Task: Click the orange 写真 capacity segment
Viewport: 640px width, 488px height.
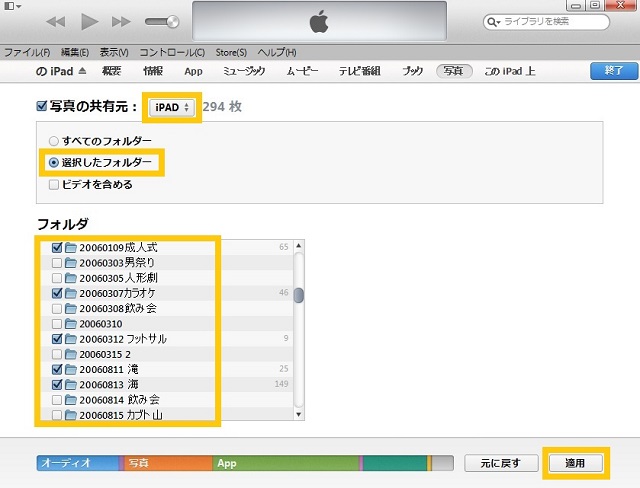Action: tap(168, 463)
